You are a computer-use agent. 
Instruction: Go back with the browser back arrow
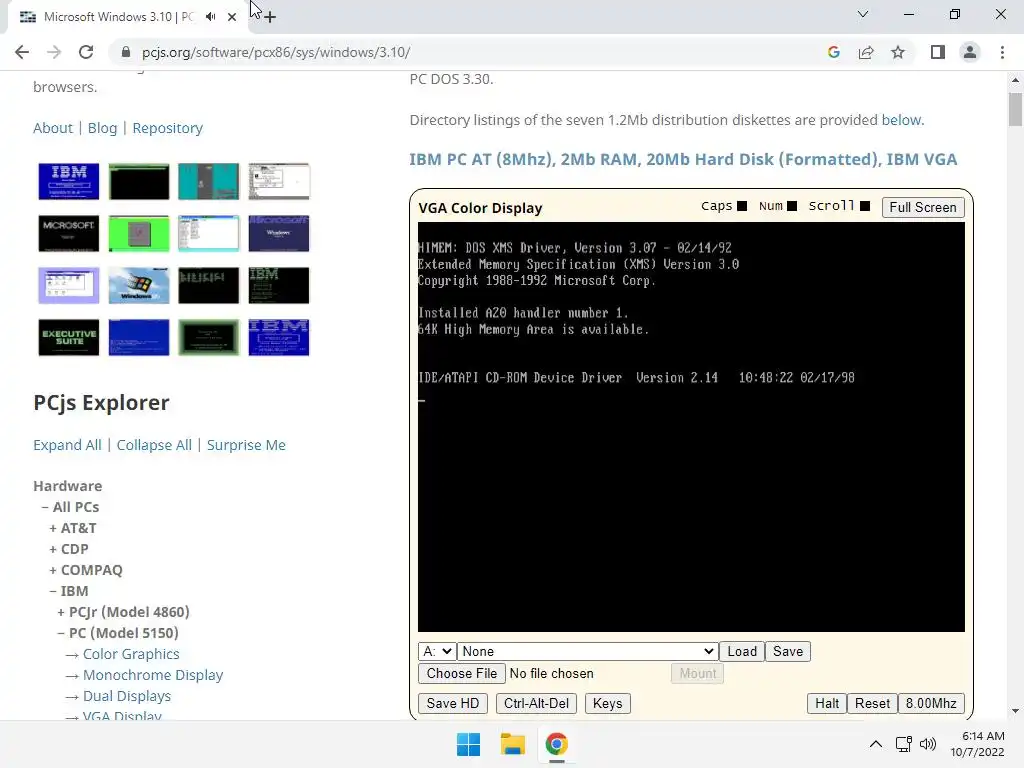point(22,52)
